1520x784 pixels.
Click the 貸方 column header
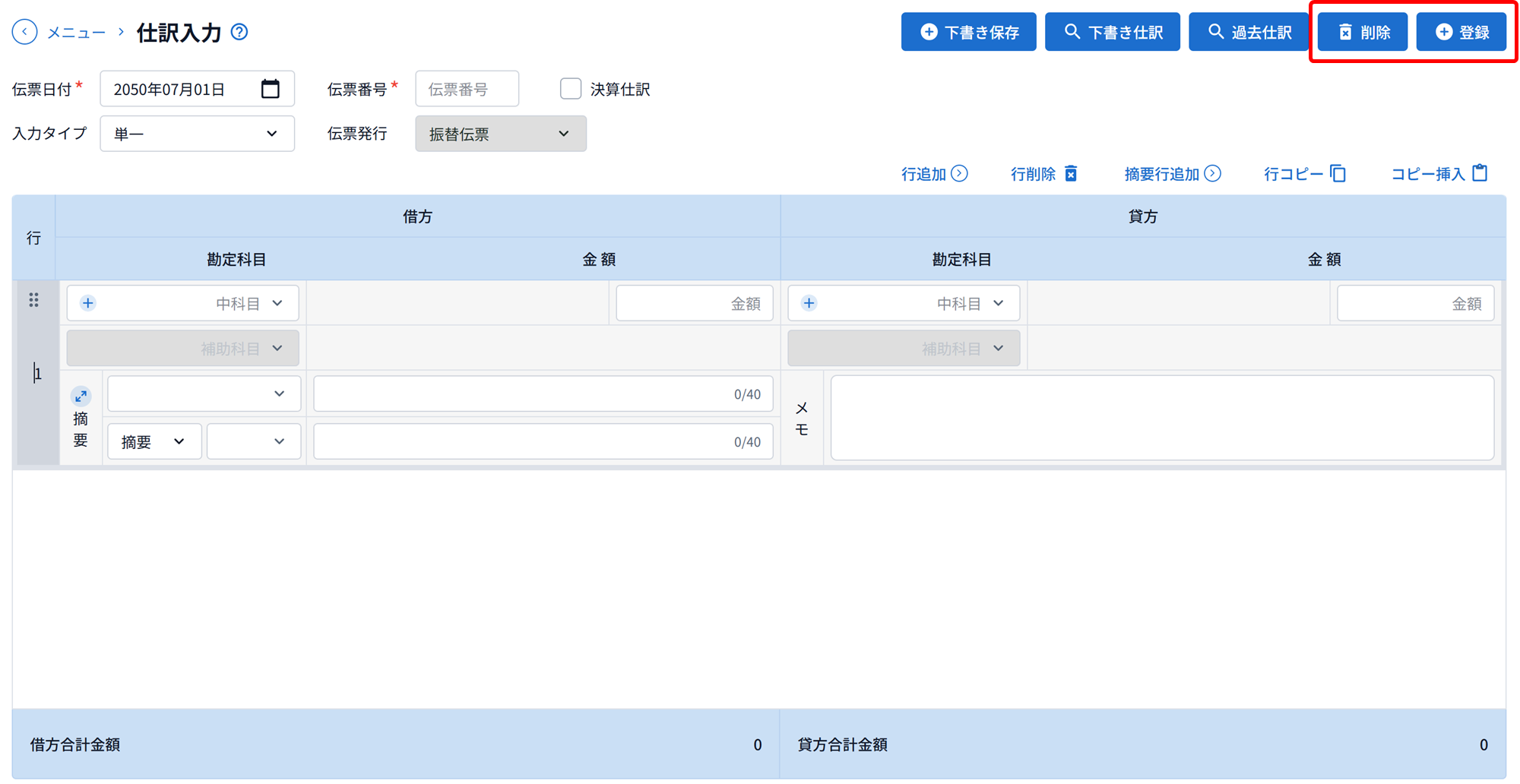click(1143, 217)
